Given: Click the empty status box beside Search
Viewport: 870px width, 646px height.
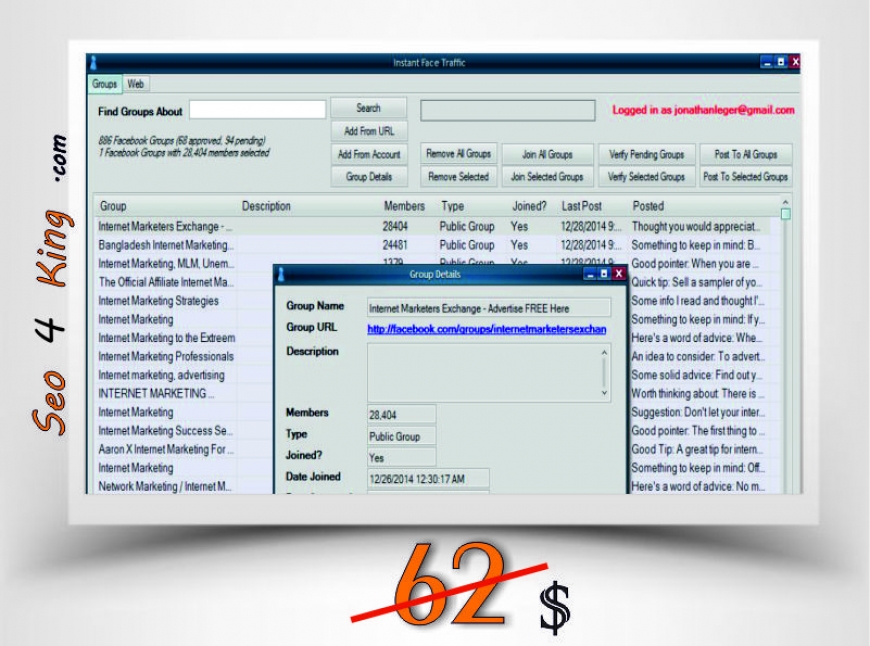Looking at the screenshot, I should (508, 110).
